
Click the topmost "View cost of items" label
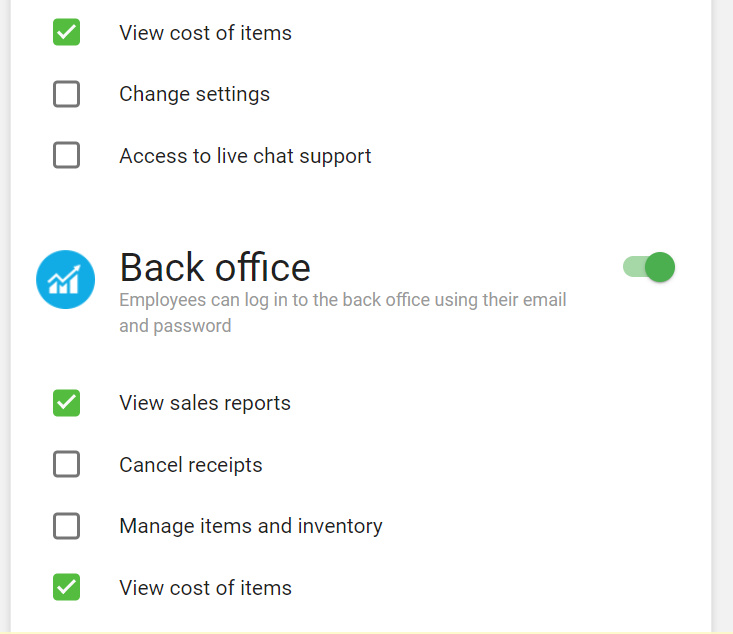tap(205, 33)
